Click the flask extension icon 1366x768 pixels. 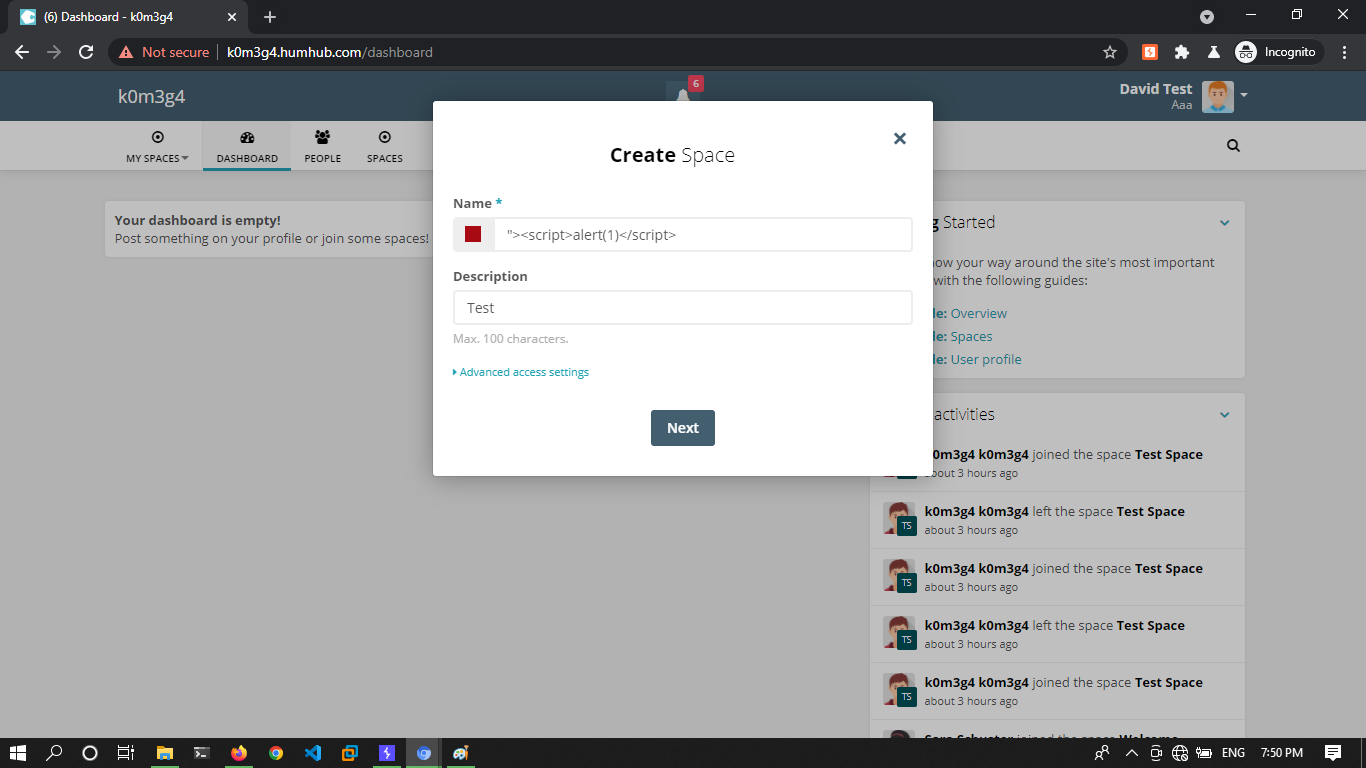pos(1213,52)
